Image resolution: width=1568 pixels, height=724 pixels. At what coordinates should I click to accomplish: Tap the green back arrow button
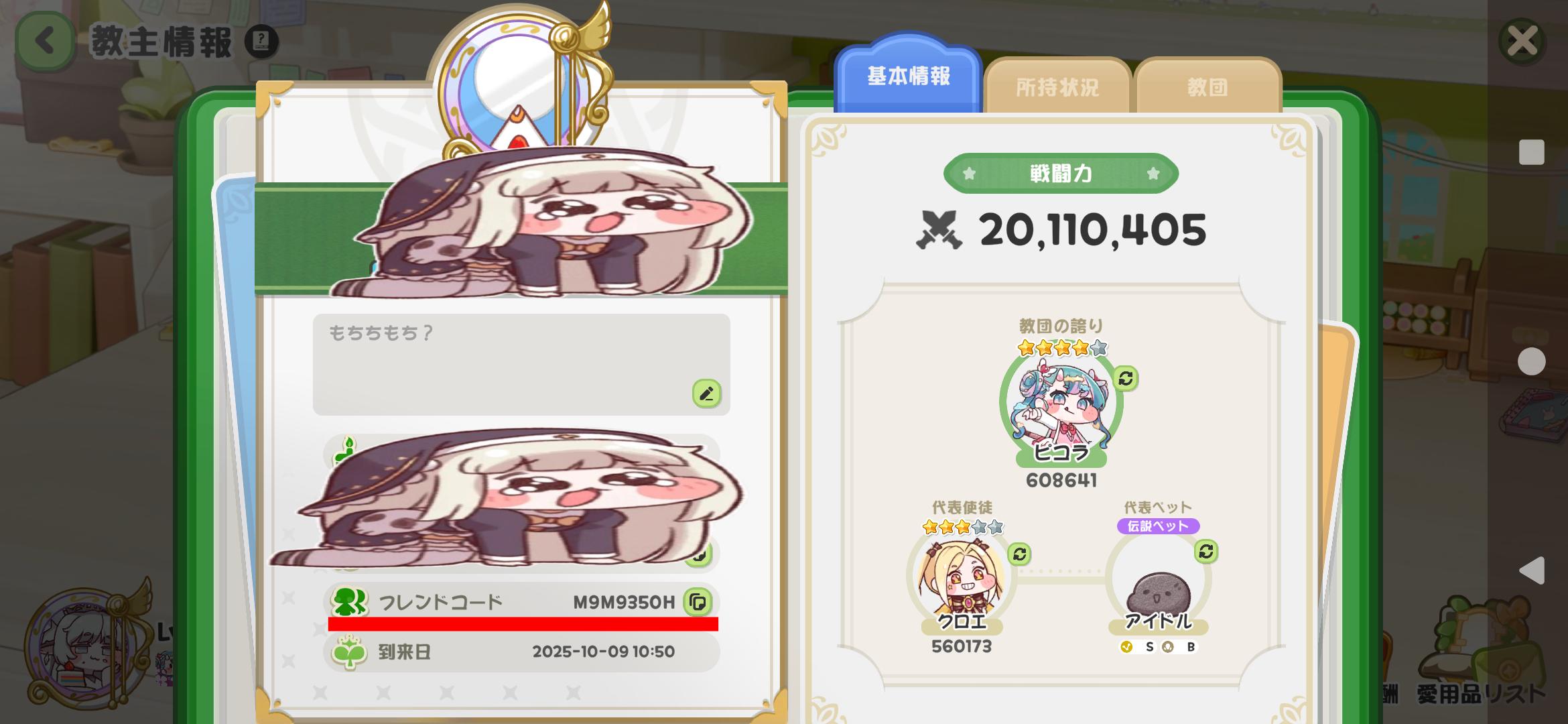tap(44, 42)
